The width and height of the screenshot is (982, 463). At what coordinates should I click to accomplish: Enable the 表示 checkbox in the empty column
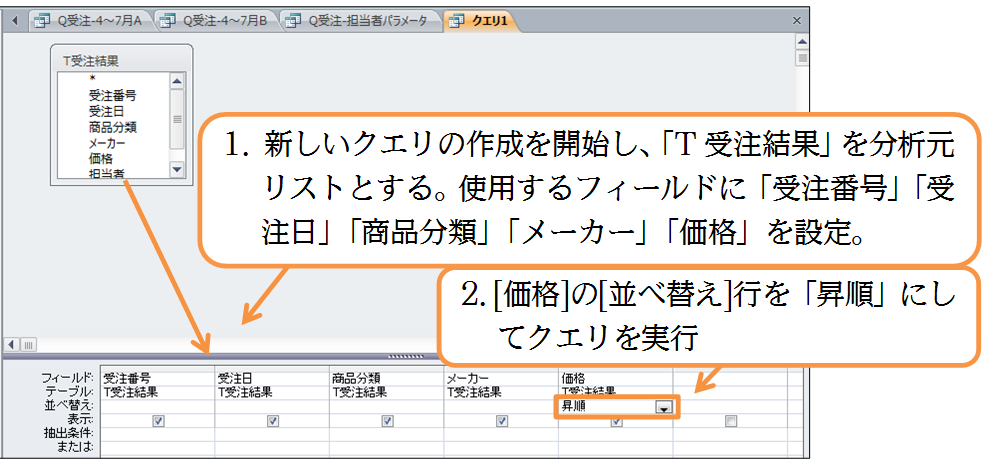click(730, 421)
